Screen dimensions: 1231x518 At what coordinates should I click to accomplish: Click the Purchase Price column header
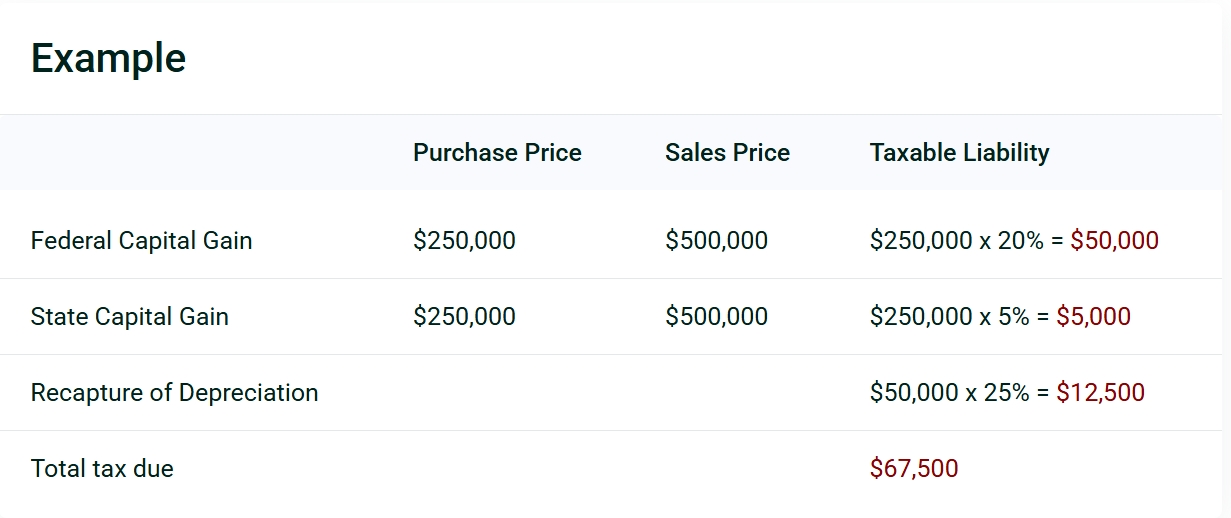coord(497,153)
